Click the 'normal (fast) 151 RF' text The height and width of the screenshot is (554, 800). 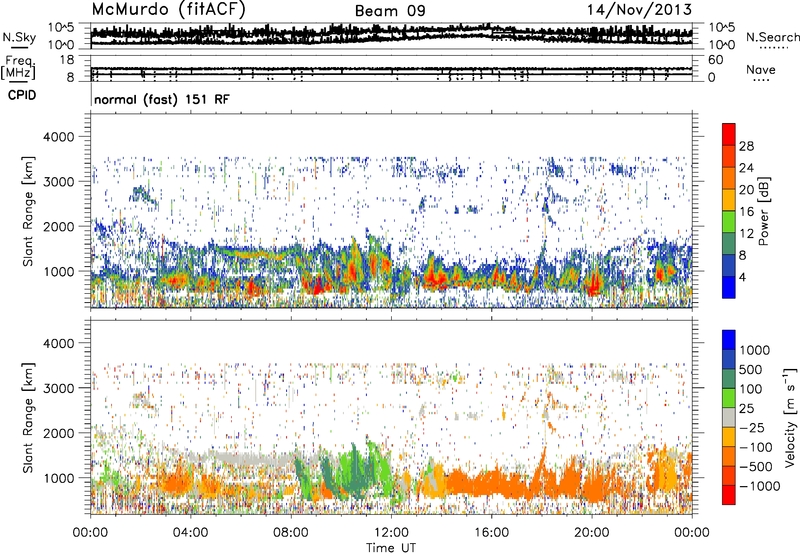[x=162, y=99]
